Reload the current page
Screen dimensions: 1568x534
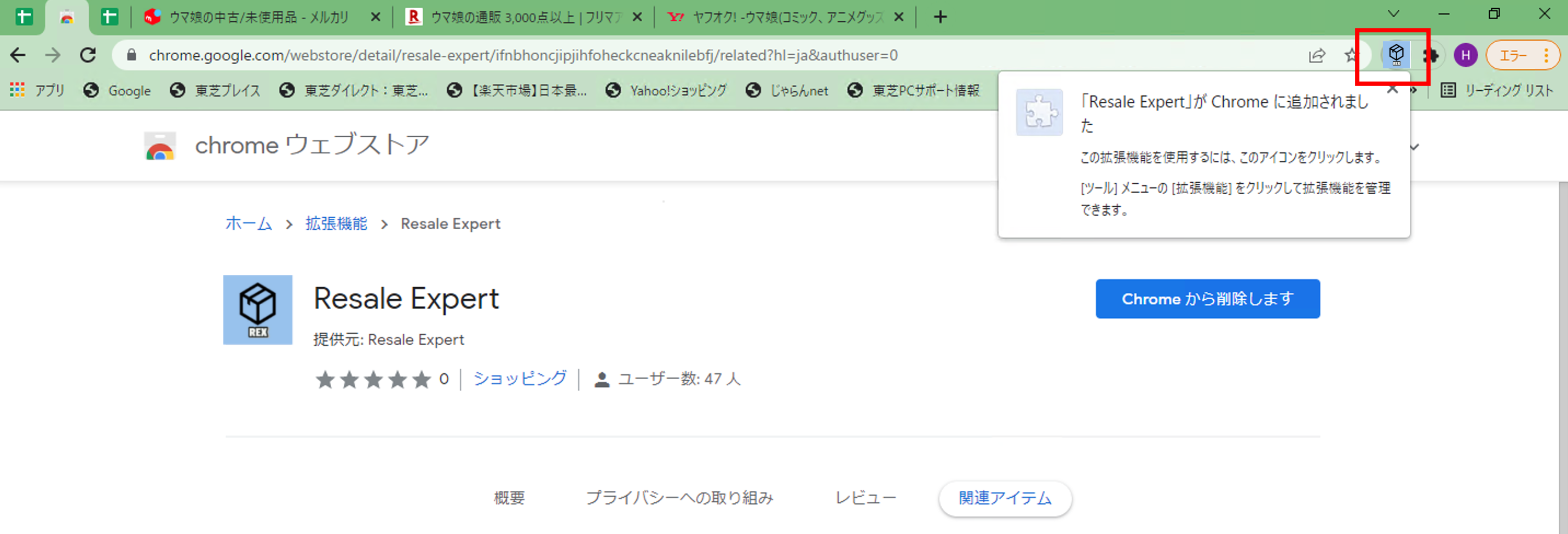[88, 55]
